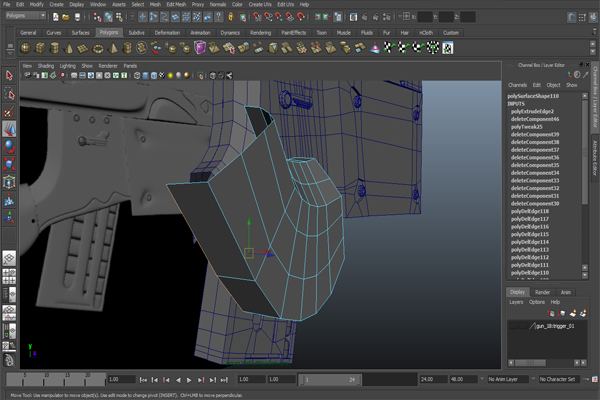Save scene from status line

pos(77,17)
